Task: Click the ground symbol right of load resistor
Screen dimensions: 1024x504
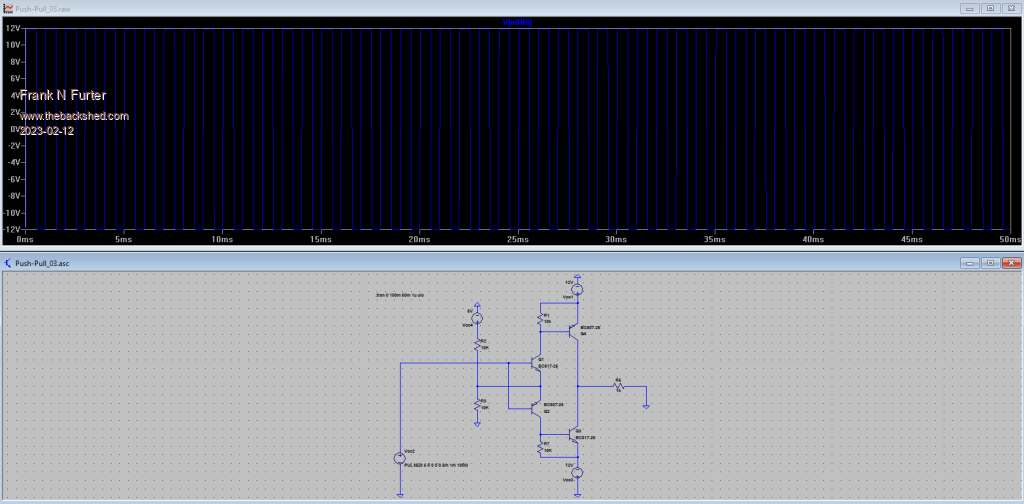Action: click(647, 404)
